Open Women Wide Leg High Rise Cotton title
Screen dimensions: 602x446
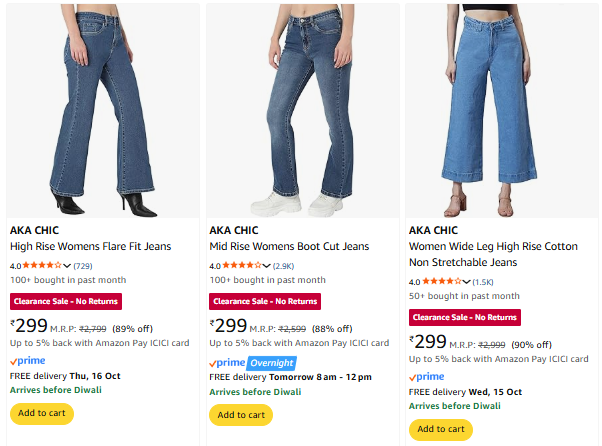tap(493, 246)
